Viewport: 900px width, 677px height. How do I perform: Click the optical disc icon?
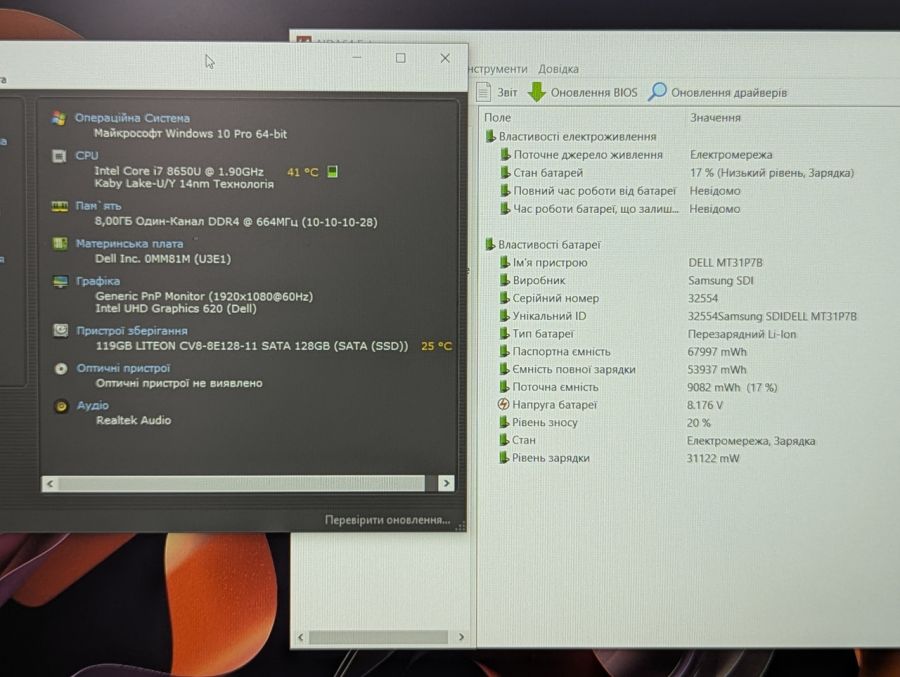click(x=61, y=369)
